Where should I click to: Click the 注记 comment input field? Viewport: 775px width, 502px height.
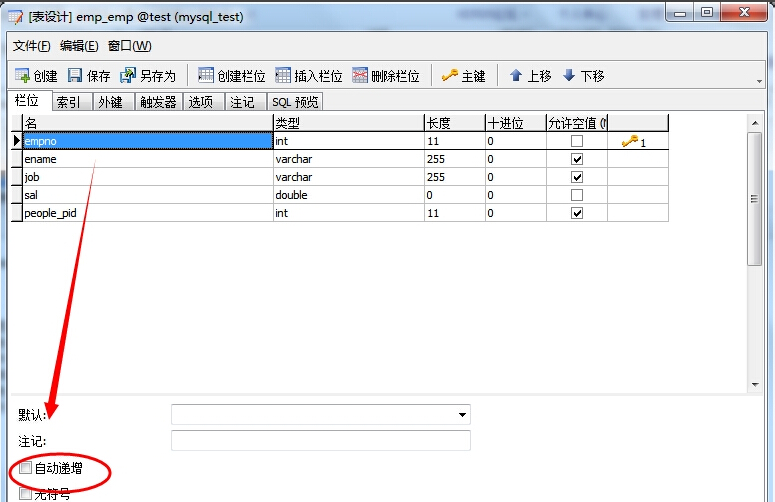point(320,441)
